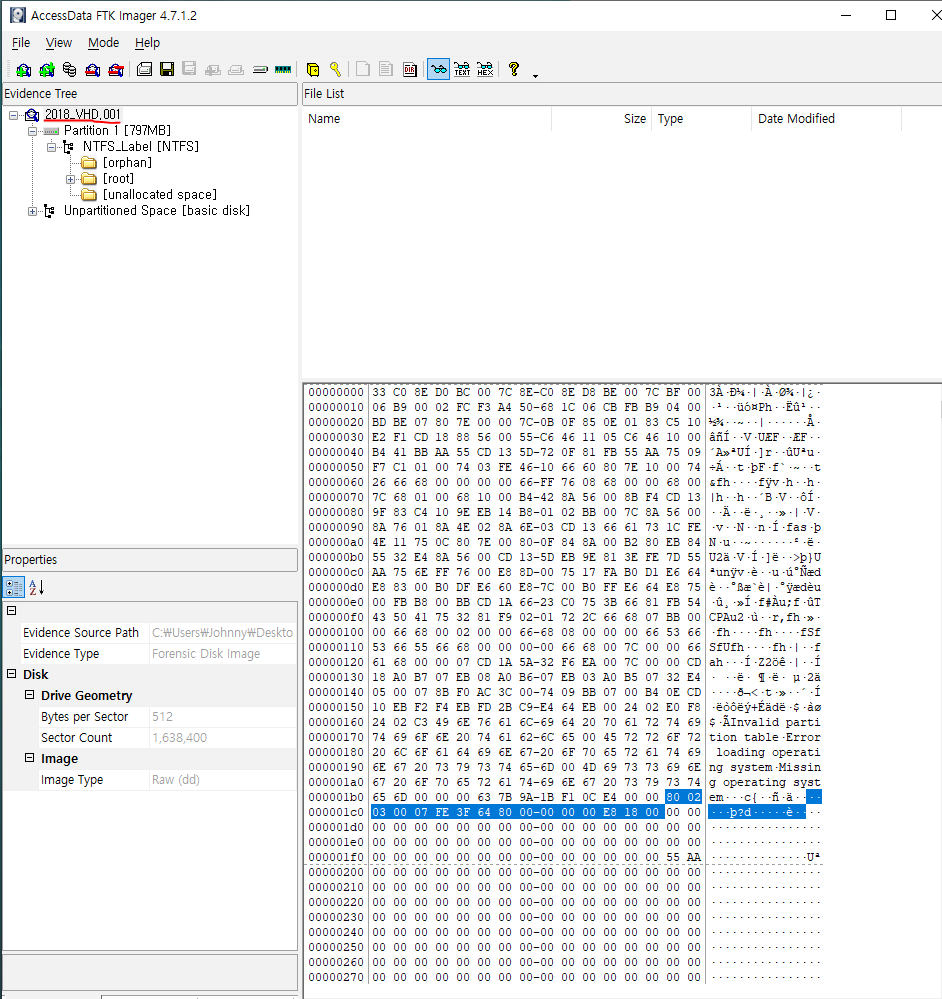Sort file list by Type column

[x=701, y=119]
